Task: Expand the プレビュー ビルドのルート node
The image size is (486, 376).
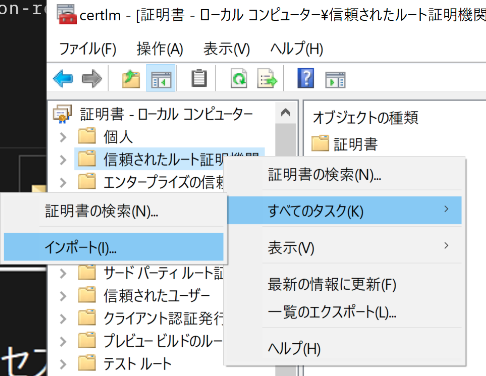Action: click(x=63, y=341)
